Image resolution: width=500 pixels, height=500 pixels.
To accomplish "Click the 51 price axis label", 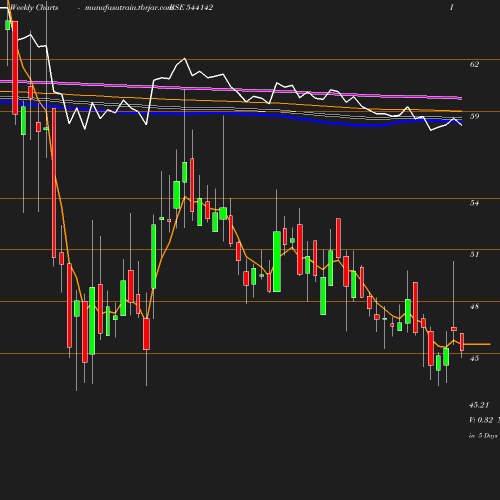I will 474,255.
